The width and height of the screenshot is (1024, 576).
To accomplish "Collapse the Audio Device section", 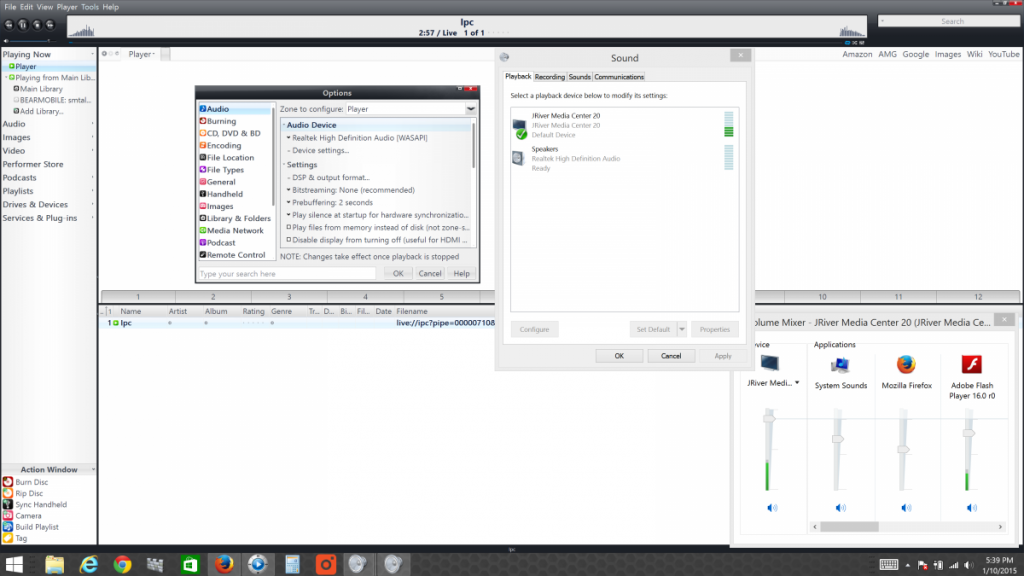I will point(284,125).
